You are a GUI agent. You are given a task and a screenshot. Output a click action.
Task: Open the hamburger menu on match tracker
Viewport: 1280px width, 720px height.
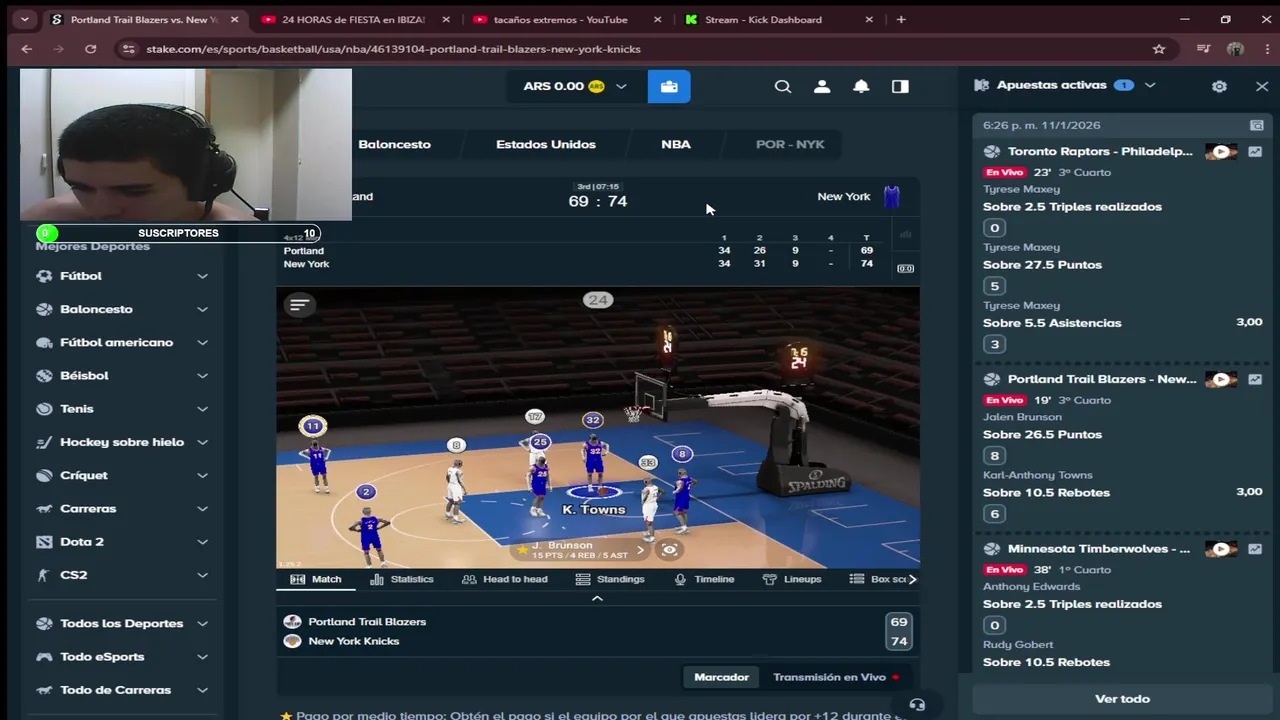(299, 305)
